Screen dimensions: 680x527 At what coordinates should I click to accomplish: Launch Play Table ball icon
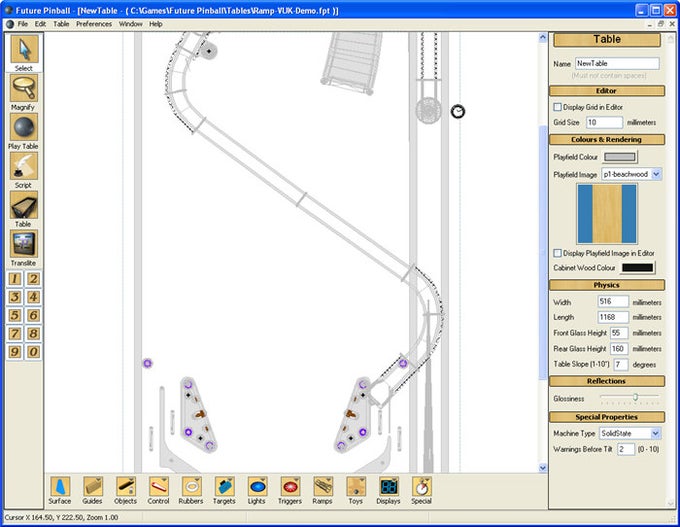click(x=24, y=127)
